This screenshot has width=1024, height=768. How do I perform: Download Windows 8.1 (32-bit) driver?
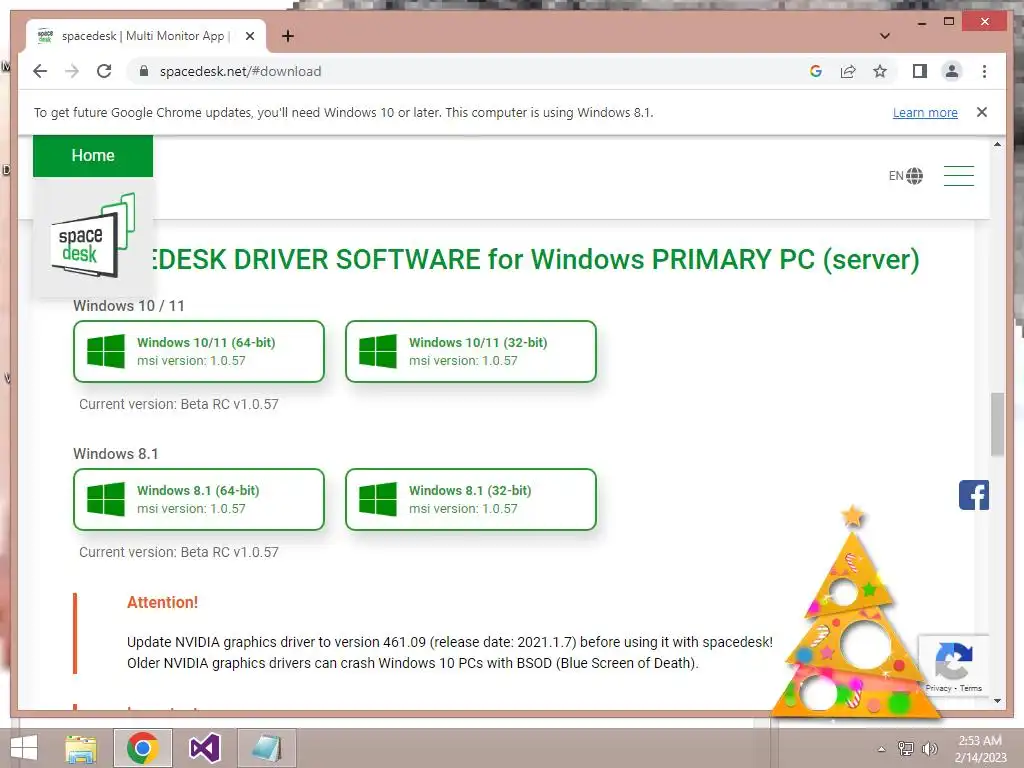(x=471, y=500)
